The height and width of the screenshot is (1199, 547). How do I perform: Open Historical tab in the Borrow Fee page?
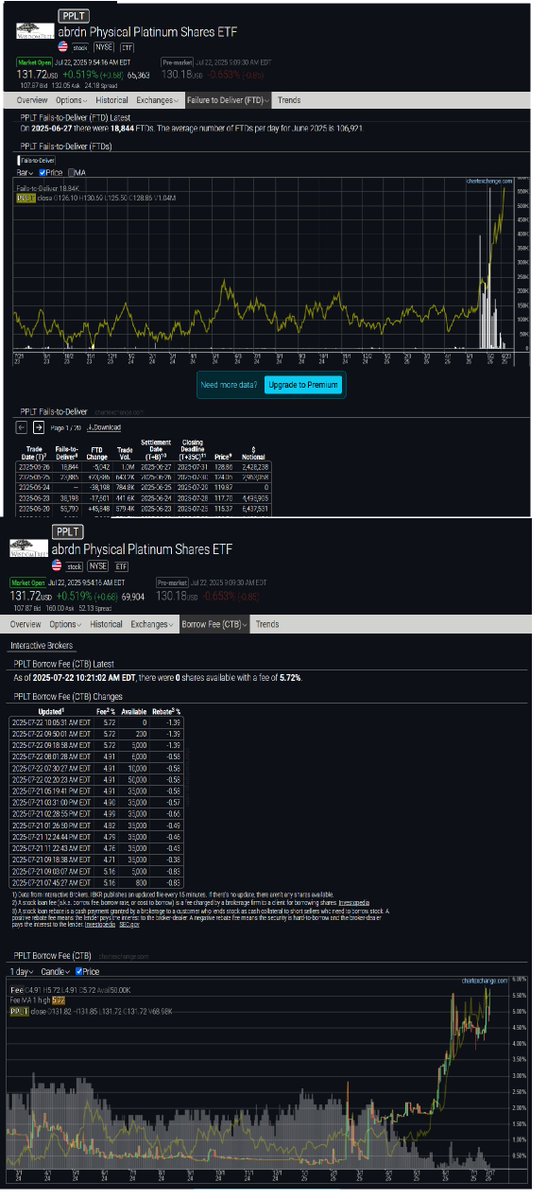(x=106, y=624)
